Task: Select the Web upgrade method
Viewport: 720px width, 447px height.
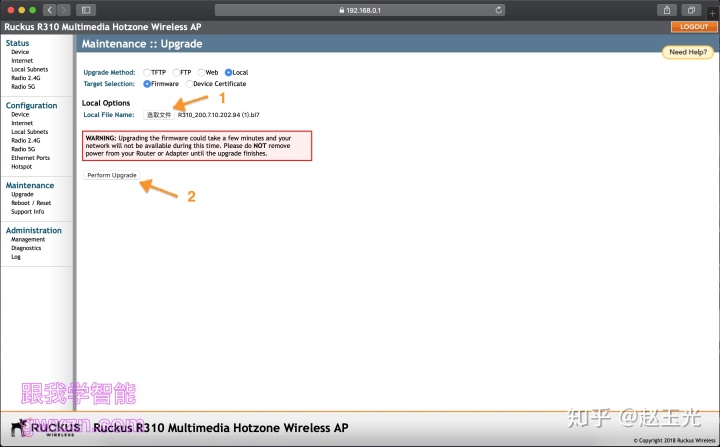Action: point(201,72)
